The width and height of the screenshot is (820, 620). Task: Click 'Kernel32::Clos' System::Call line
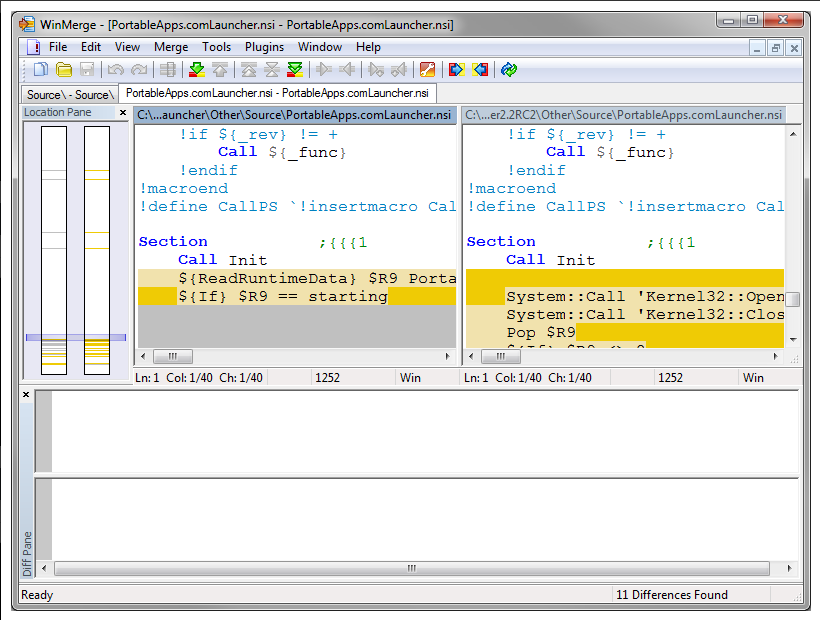[625, 315]
